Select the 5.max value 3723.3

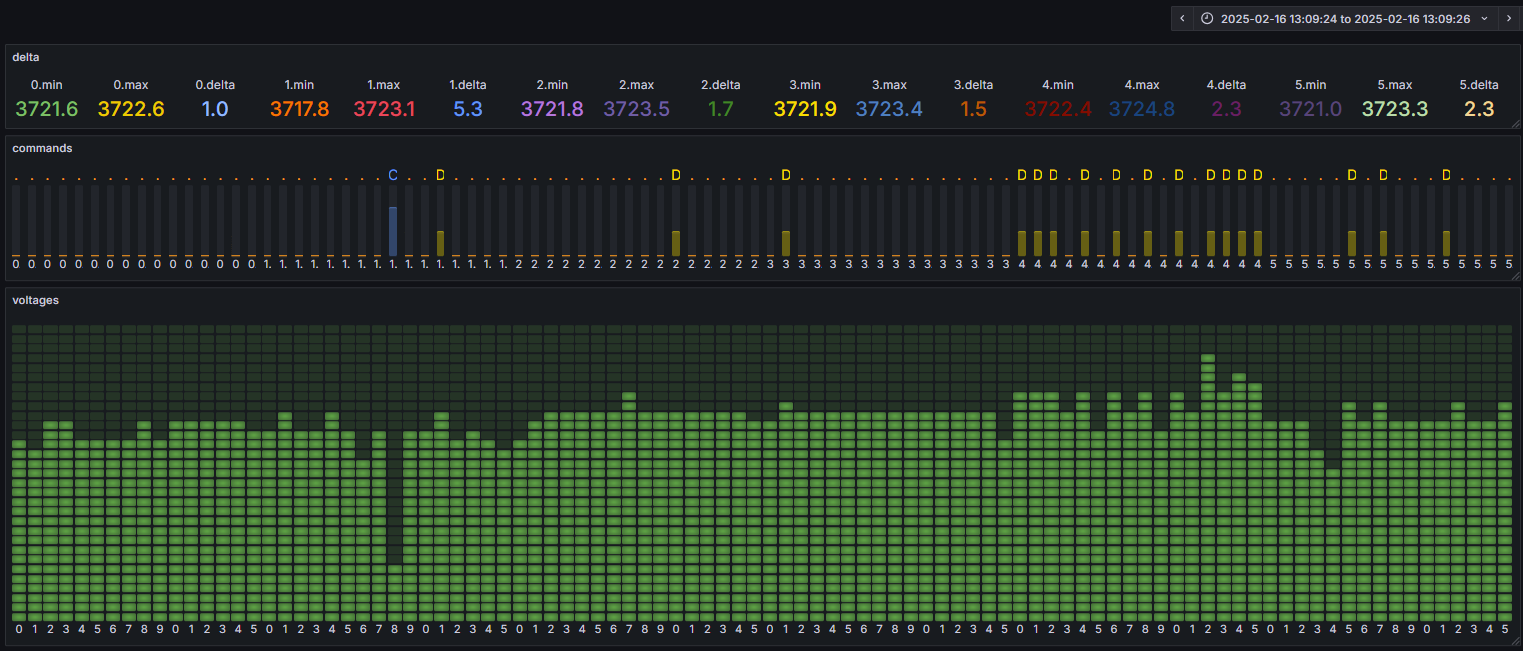pyautogui.click(x=1395, y=109)
